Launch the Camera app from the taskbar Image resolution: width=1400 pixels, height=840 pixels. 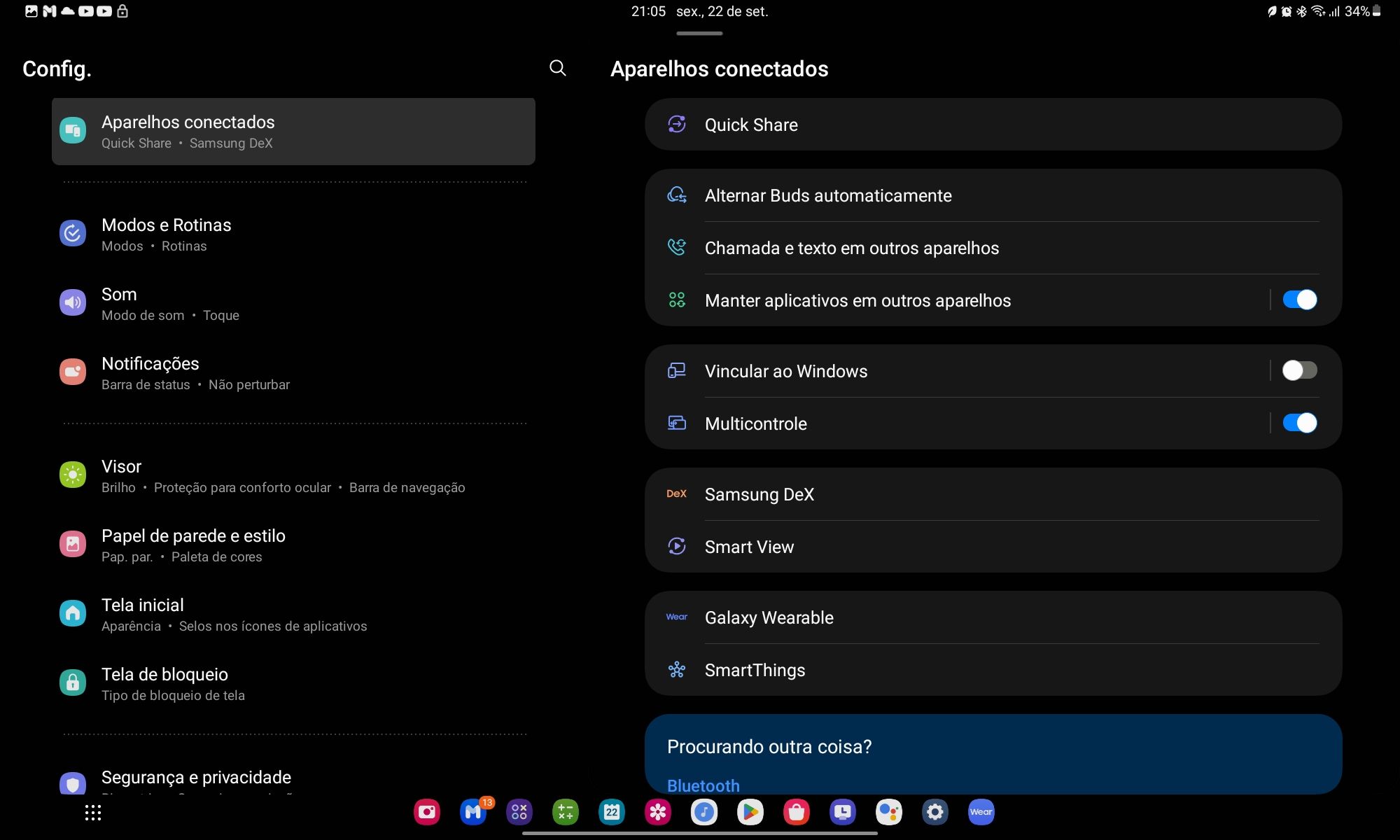427,812
